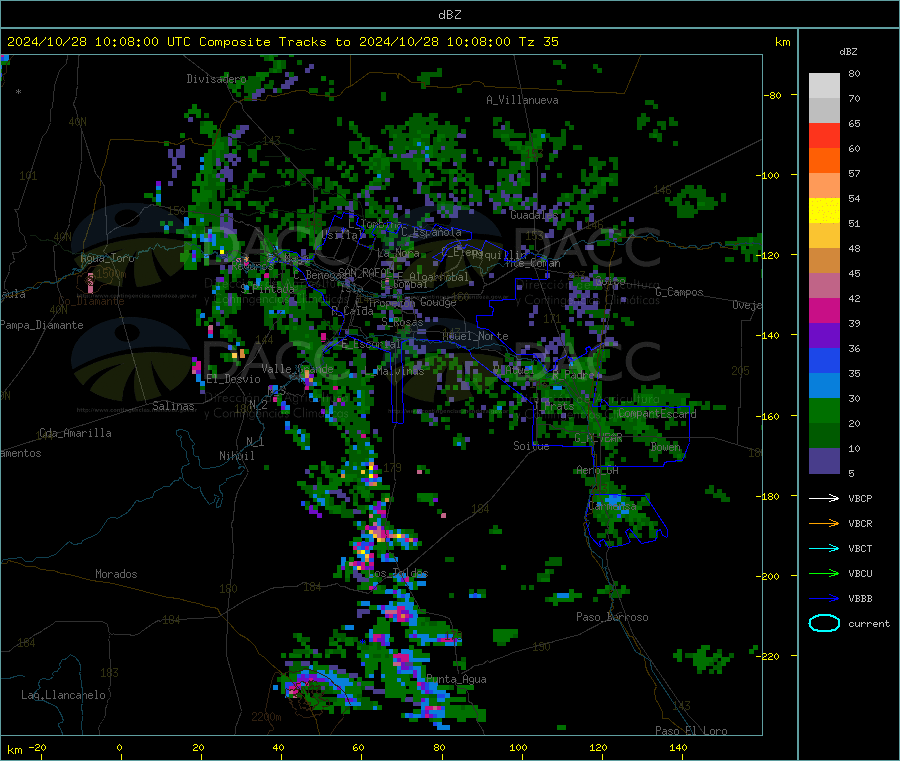The width and height of the screenshot is (900, 761).
Task: Click the Lag.Llancanelo map label
Action: point(64,695)
